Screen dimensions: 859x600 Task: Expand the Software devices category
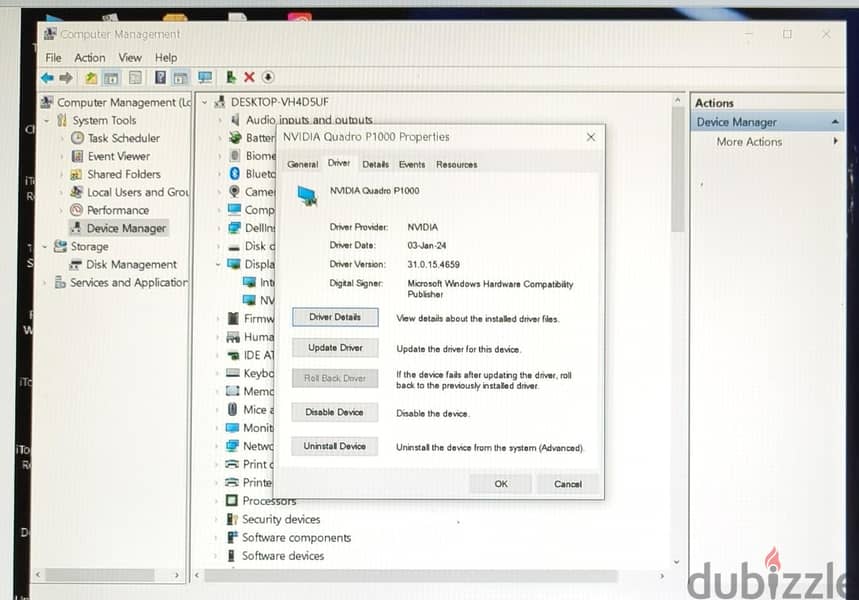217,556
